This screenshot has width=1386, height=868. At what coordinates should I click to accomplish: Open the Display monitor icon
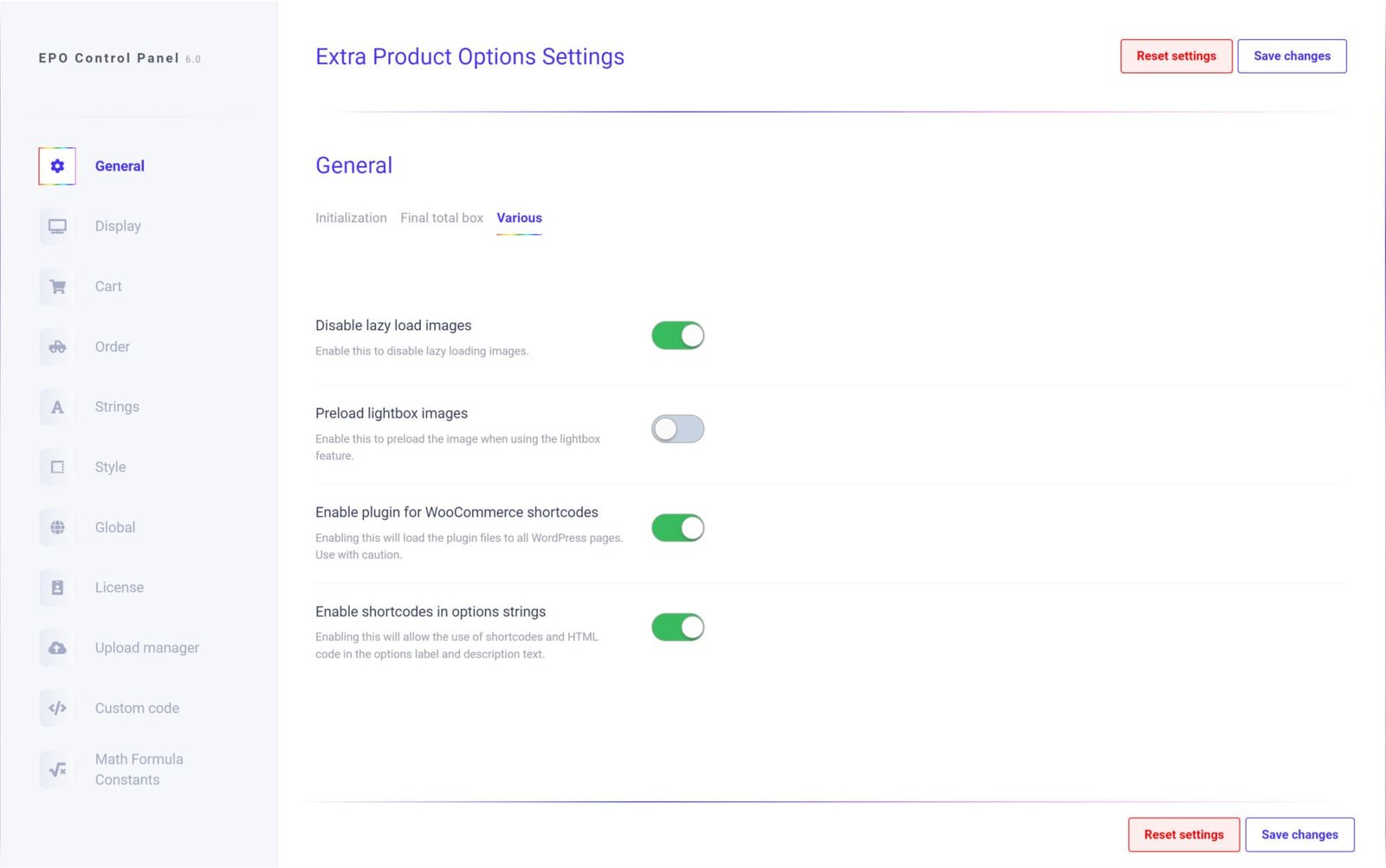pos(57,226)
